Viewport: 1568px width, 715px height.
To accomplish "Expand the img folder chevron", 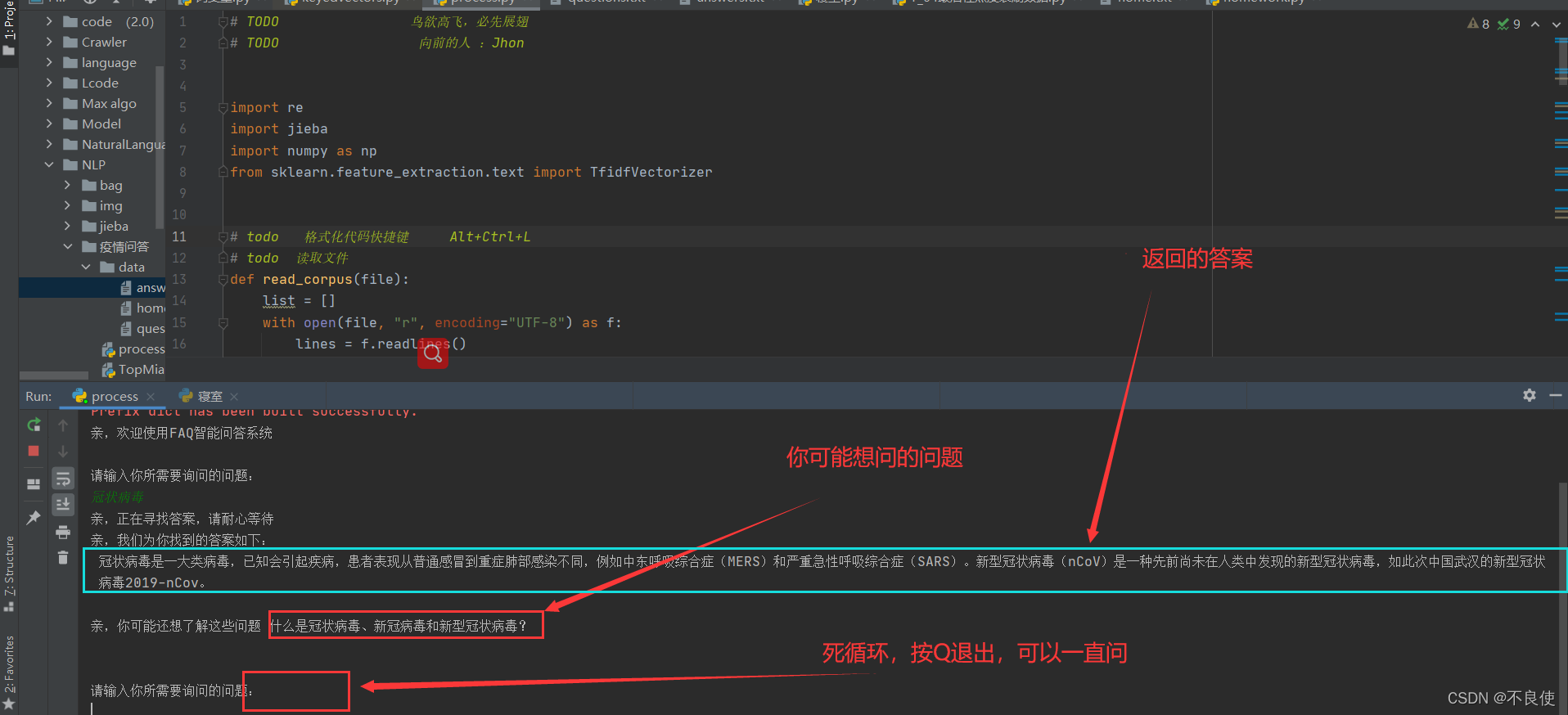I will 67,205.
